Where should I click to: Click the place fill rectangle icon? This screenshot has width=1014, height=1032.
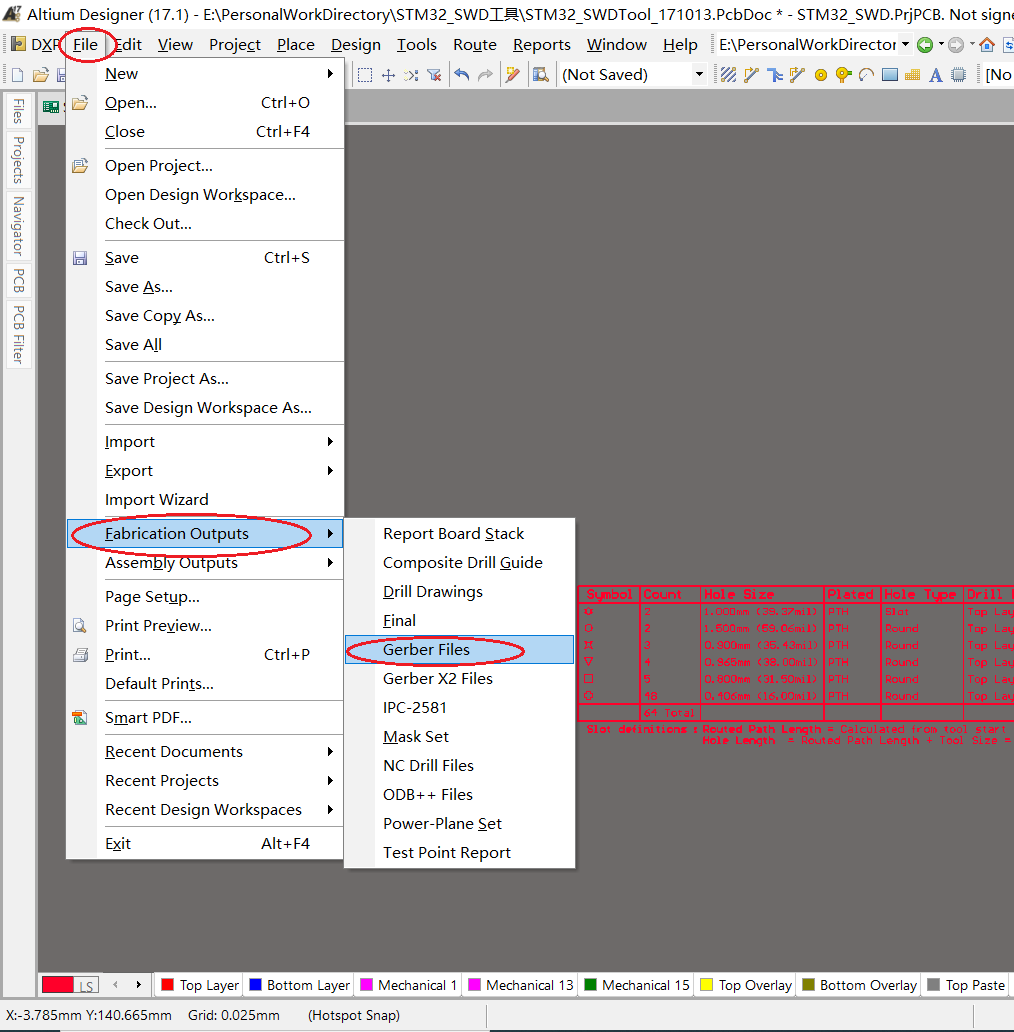[x=890, y=75]
